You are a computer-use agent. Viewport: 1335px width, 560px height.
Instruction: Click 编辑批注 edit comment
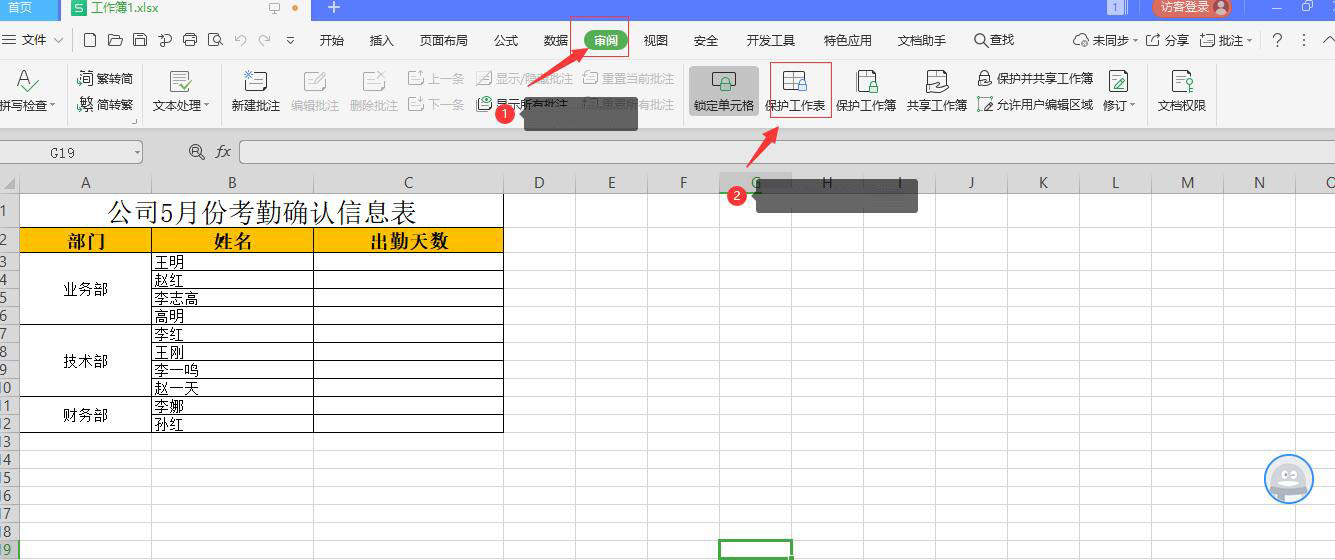[x=315, y=90]
